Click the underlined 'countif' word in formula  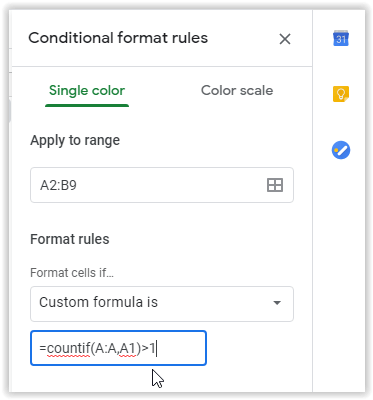click(x=68, y=349)
